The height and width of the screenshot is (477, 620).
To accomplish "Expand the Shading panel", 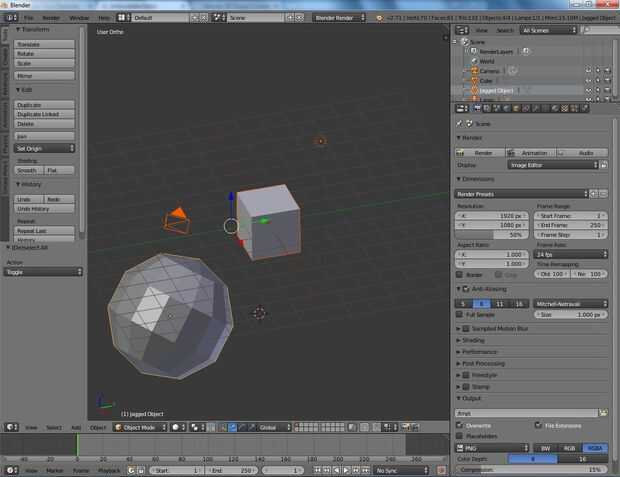I will [x=471, y=340].
